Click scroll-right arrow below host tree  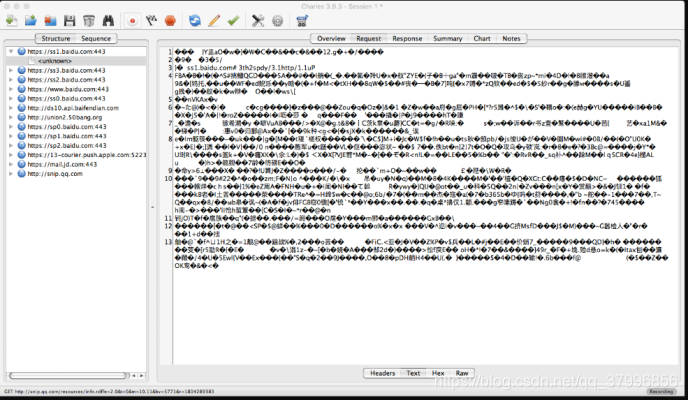(x=141, y=376)
